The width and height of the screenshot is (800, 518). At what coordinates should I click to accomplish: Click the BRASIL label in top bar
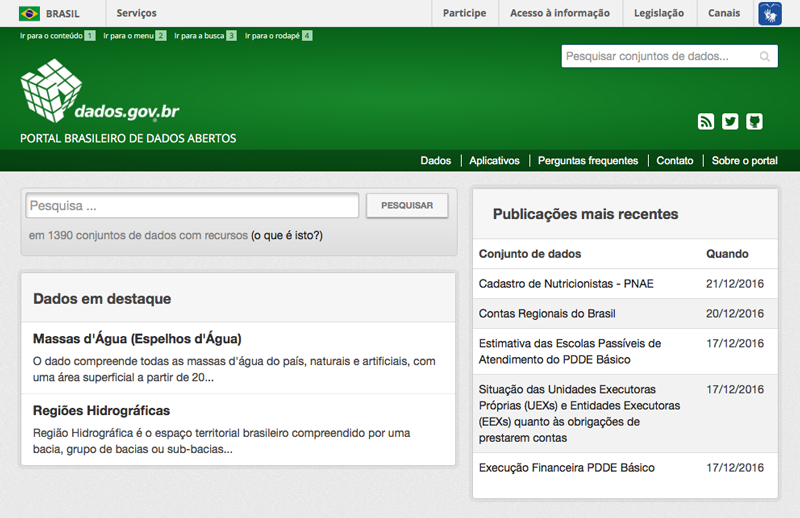pos(62,14)
